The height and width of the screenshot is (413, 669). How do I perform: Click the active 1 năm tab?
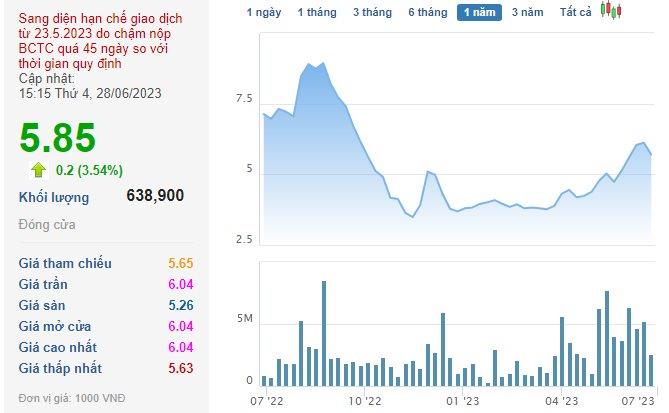[x=480, y=12]
